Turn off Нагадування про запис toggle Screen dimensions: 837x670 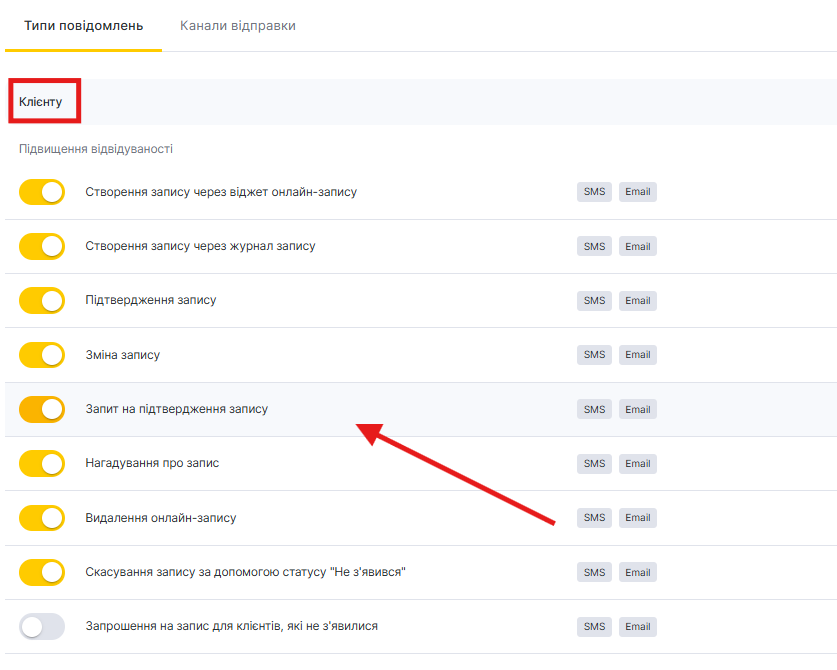pyautogui.click(x=42, y=463)
